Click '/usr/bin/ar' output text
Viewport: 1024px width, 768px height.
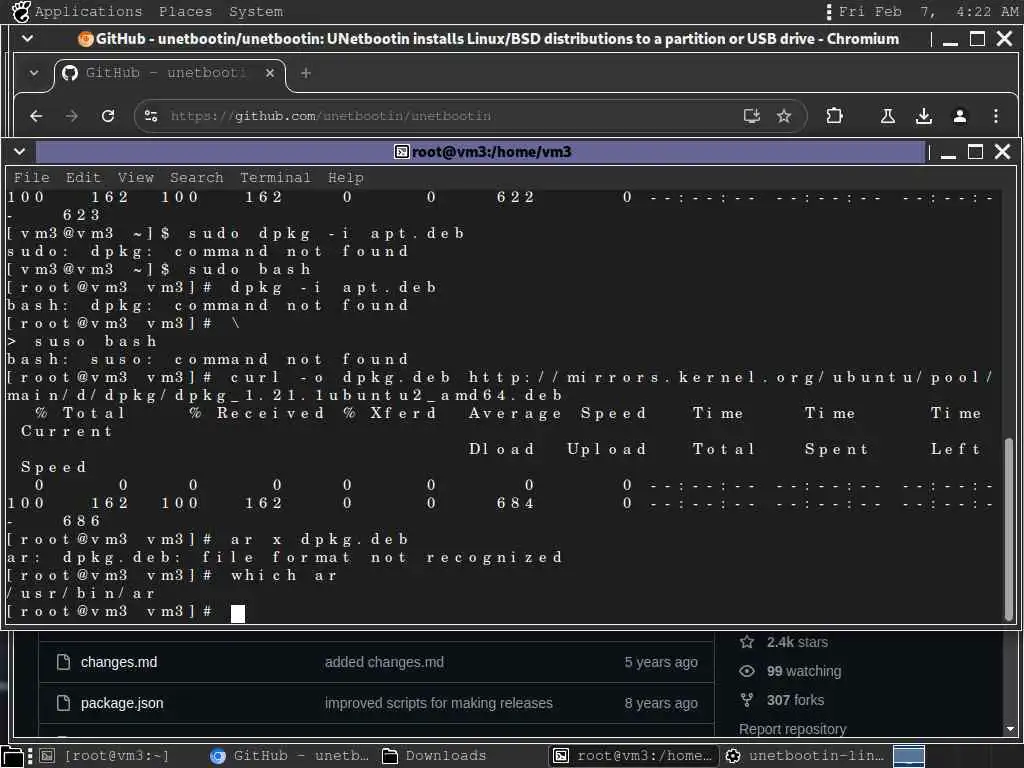(x=80, y=594)
